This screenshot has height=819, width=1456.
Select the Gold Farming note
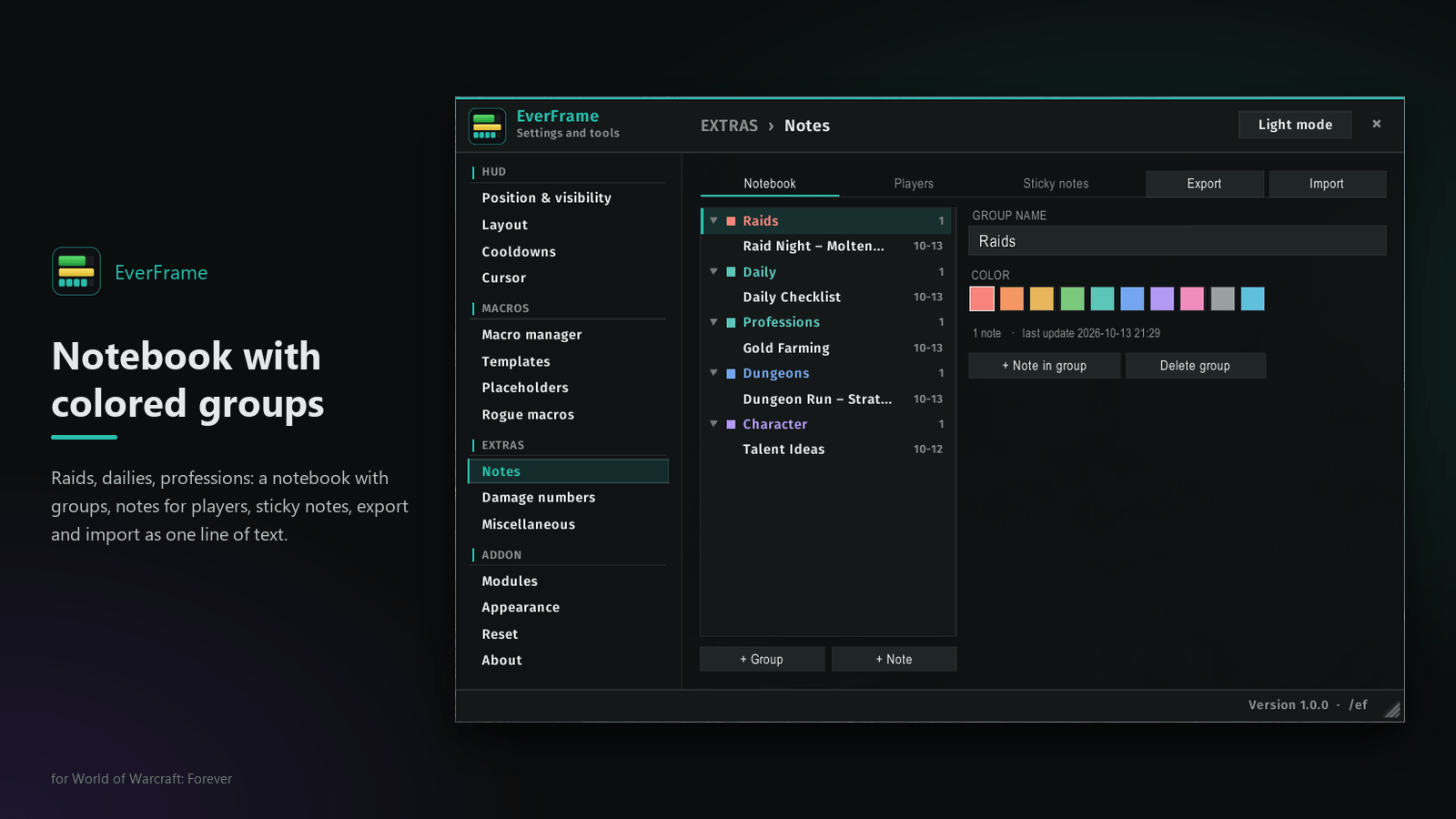pyautogui.click(x=826, y=349)
